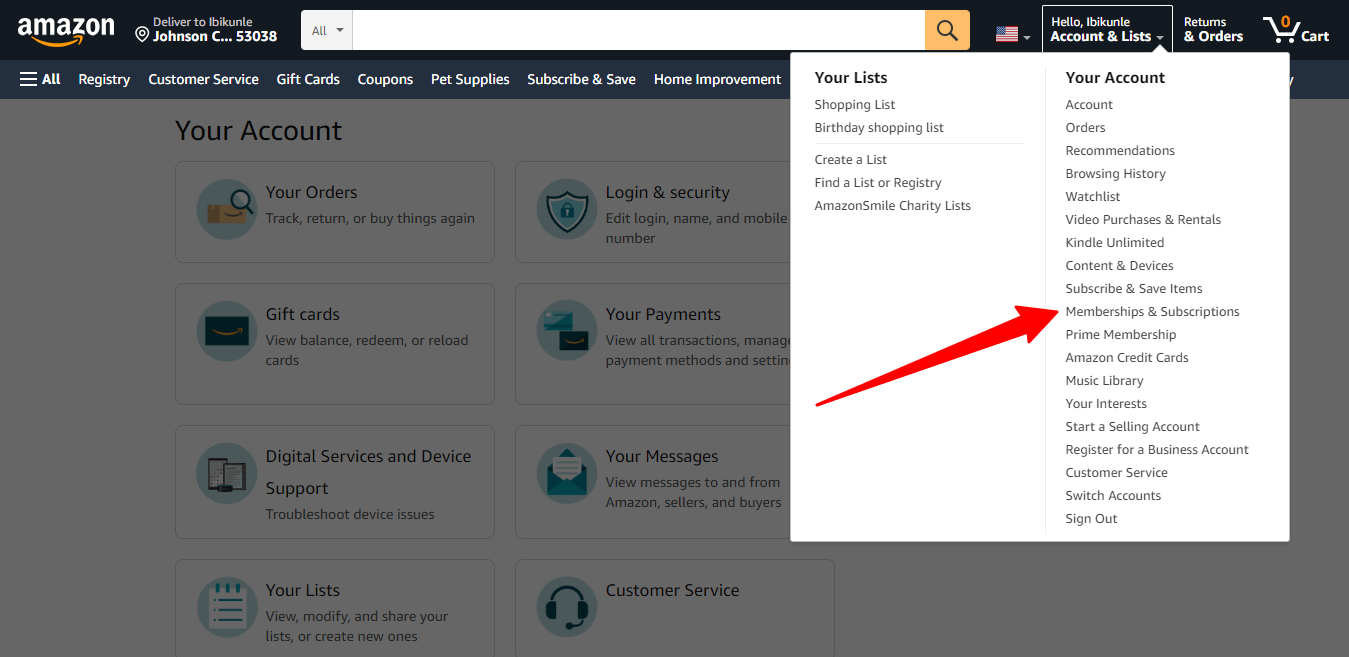Open Your Interests menu entry
Screen dimensions: 1349x657
coord(1106,404)
